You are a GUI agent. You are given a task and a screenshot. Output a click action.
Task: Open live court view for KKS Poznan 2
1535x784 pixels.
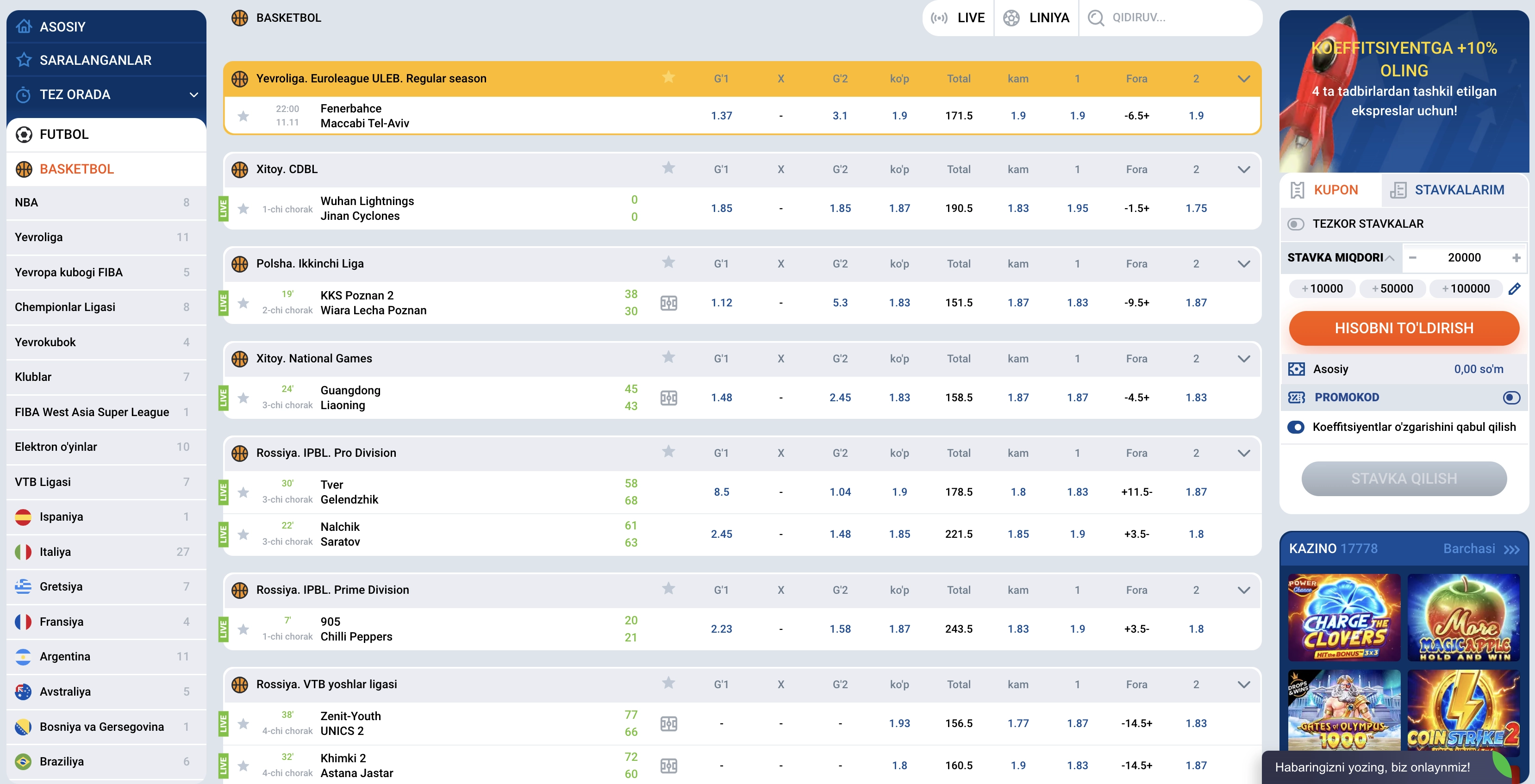[668, 303]
